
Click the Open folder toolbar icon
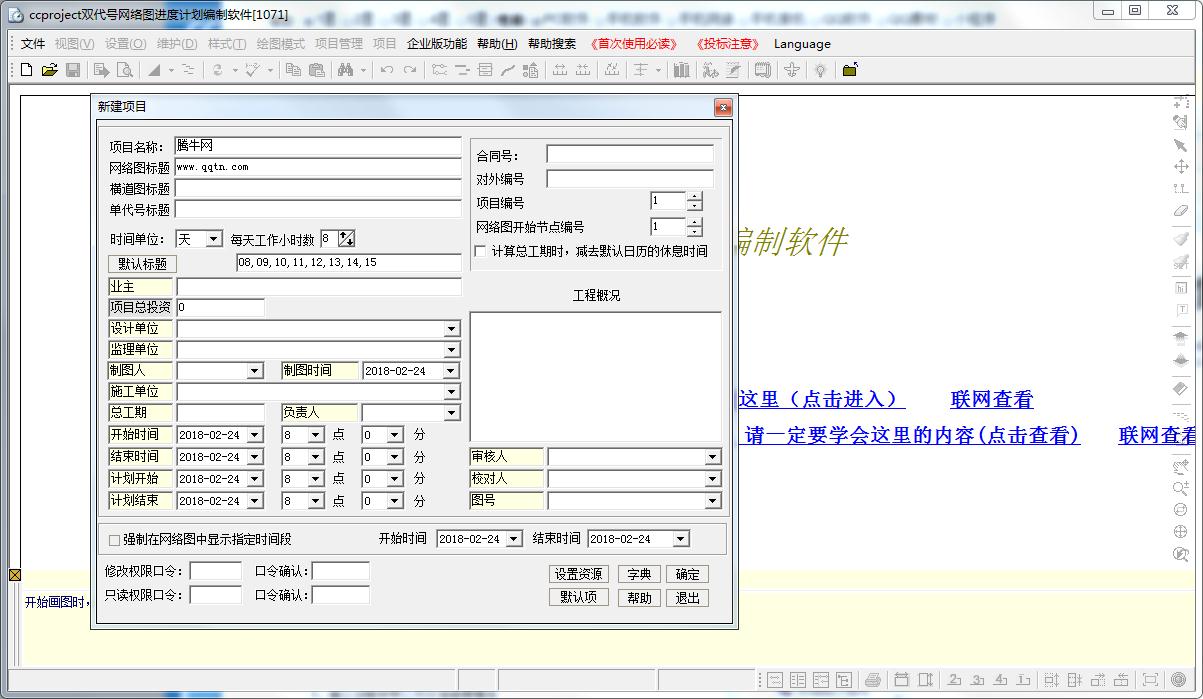pos(50,70)
